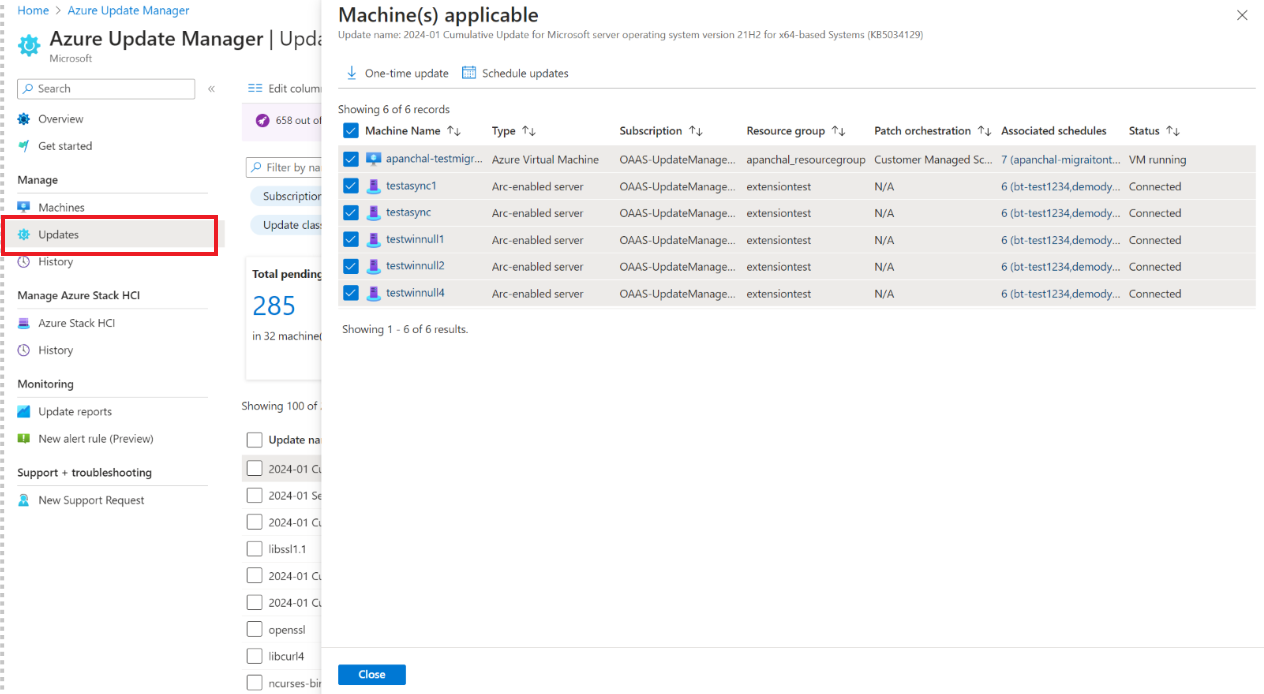Open New Support Request in sidebar

[x=91, y=500]
